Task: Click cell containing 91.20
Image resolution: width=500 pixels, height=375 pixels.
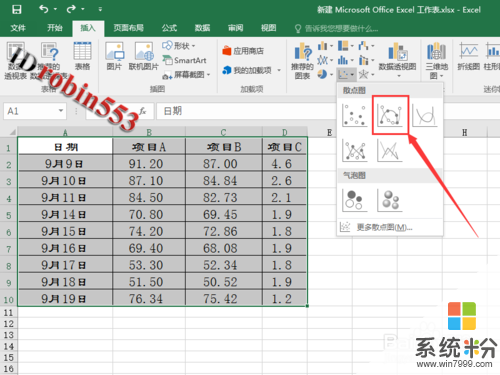Action: (149, 163)
